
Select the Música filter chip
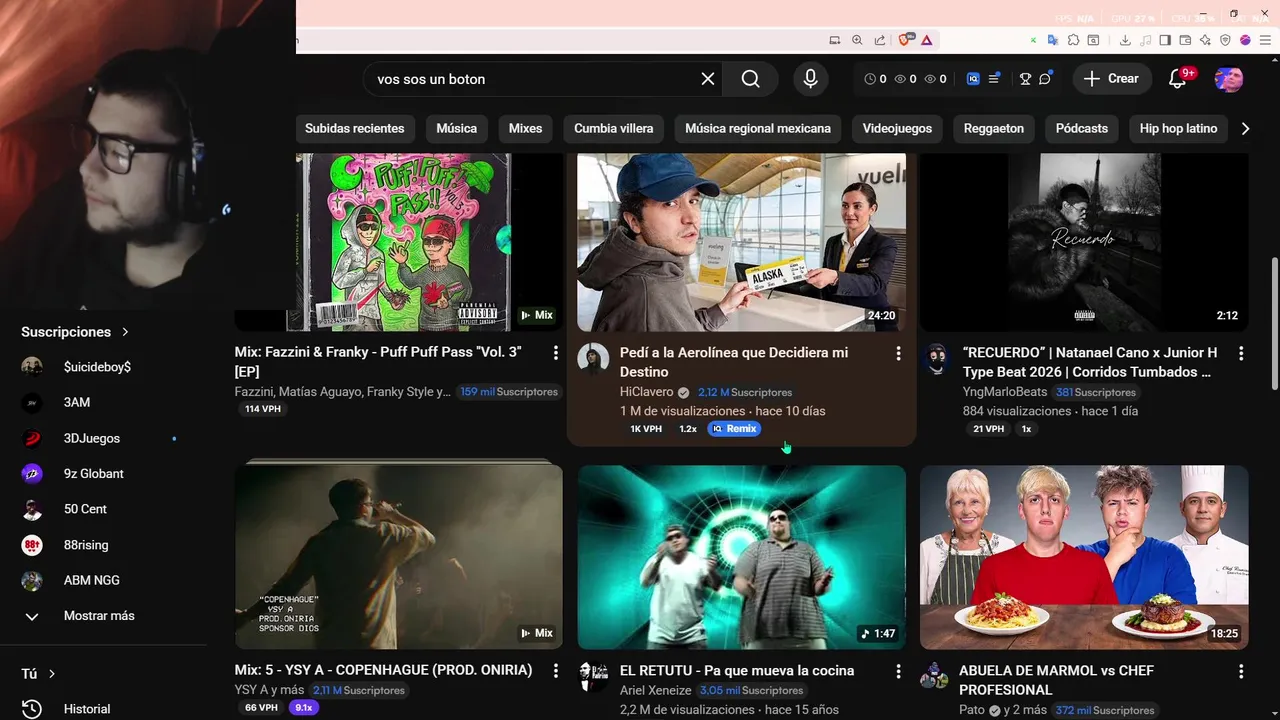(457, 128)
